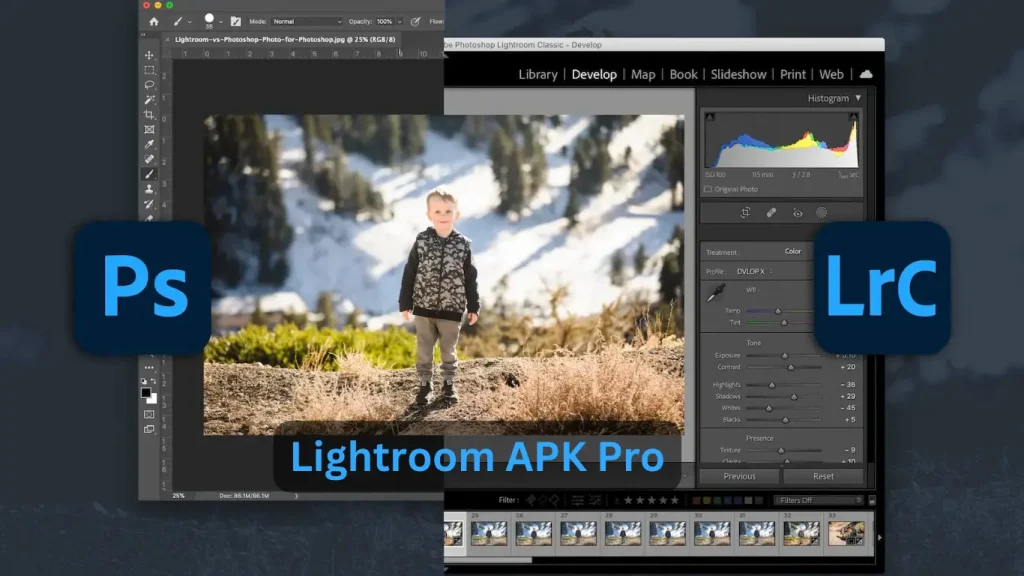Viewport: 1024px width, 576px height.
Task: Switch to the Slideshow module
Action: pos(739,74)
